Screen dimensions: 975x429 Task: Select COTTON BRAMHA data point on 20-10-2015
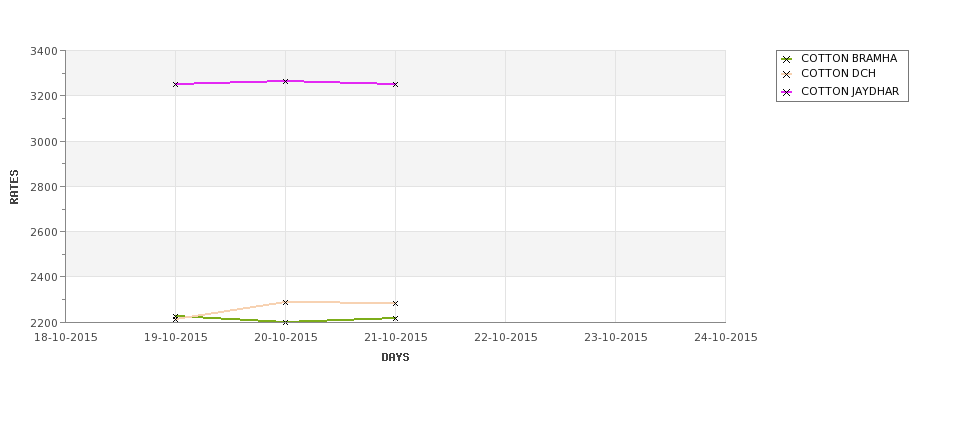click(x=285, y=323)
